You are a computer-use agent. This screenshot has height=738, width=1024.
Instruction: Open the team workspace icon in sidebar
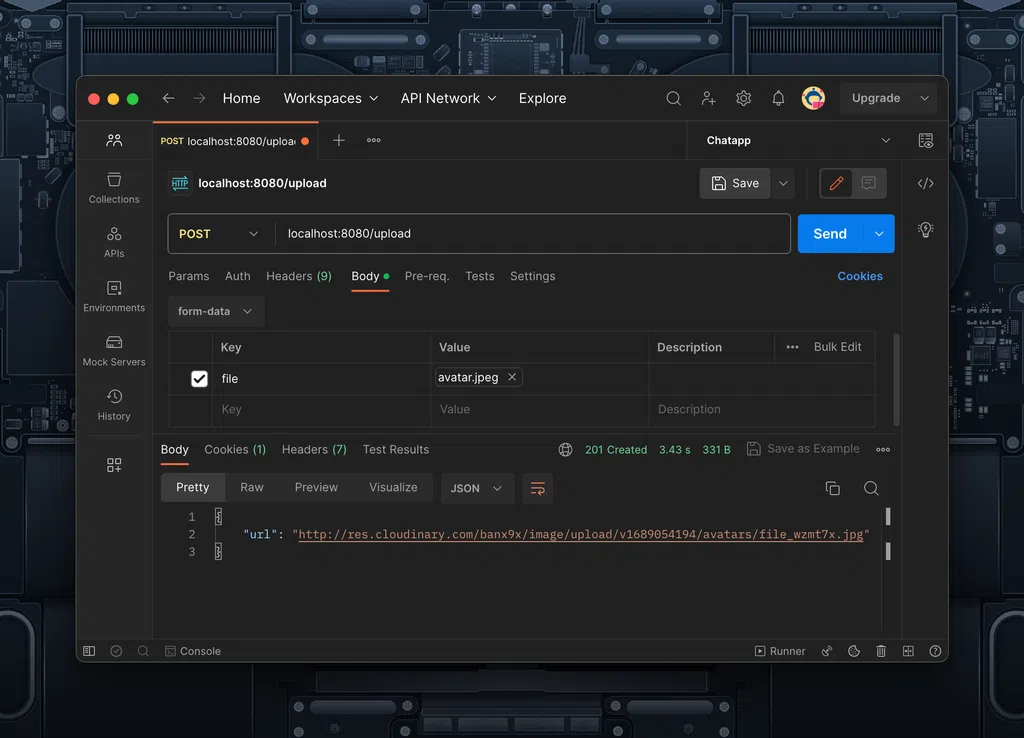pos(114,140)
